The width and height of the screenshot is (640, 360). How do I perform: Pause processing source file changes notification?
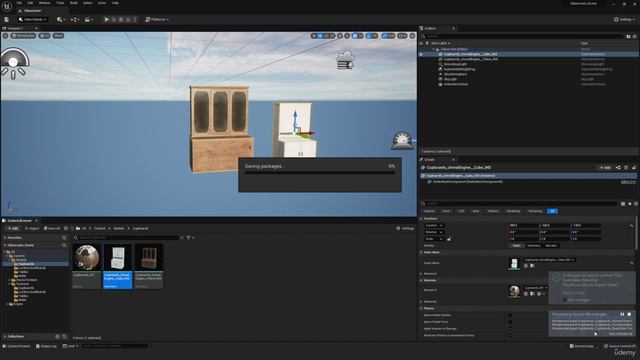pyautogui.click(x=622, y=314)
